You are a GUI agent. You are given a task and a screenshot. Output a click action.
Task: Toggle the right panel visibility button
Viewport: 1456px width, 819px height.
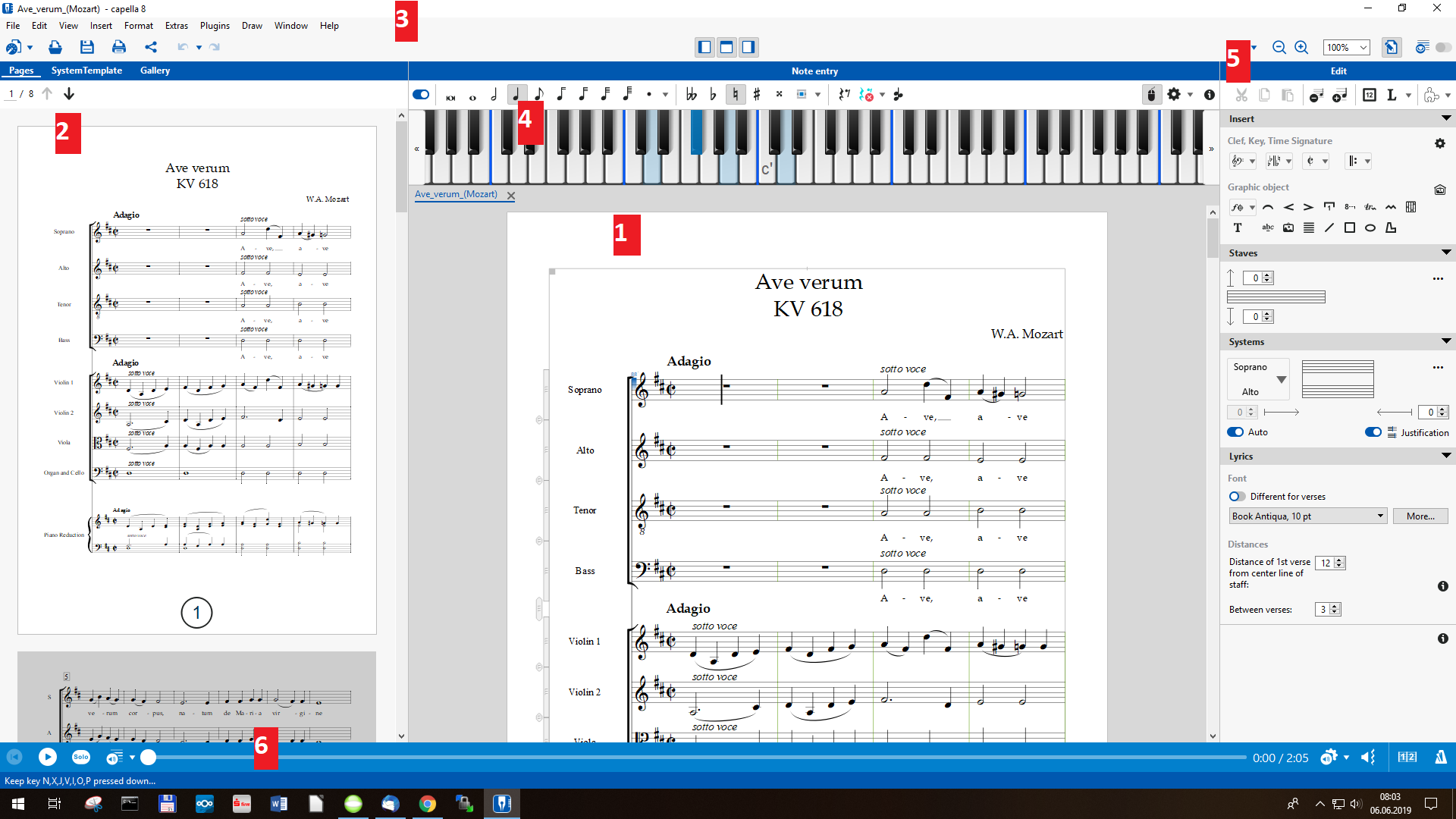point(748,47)
